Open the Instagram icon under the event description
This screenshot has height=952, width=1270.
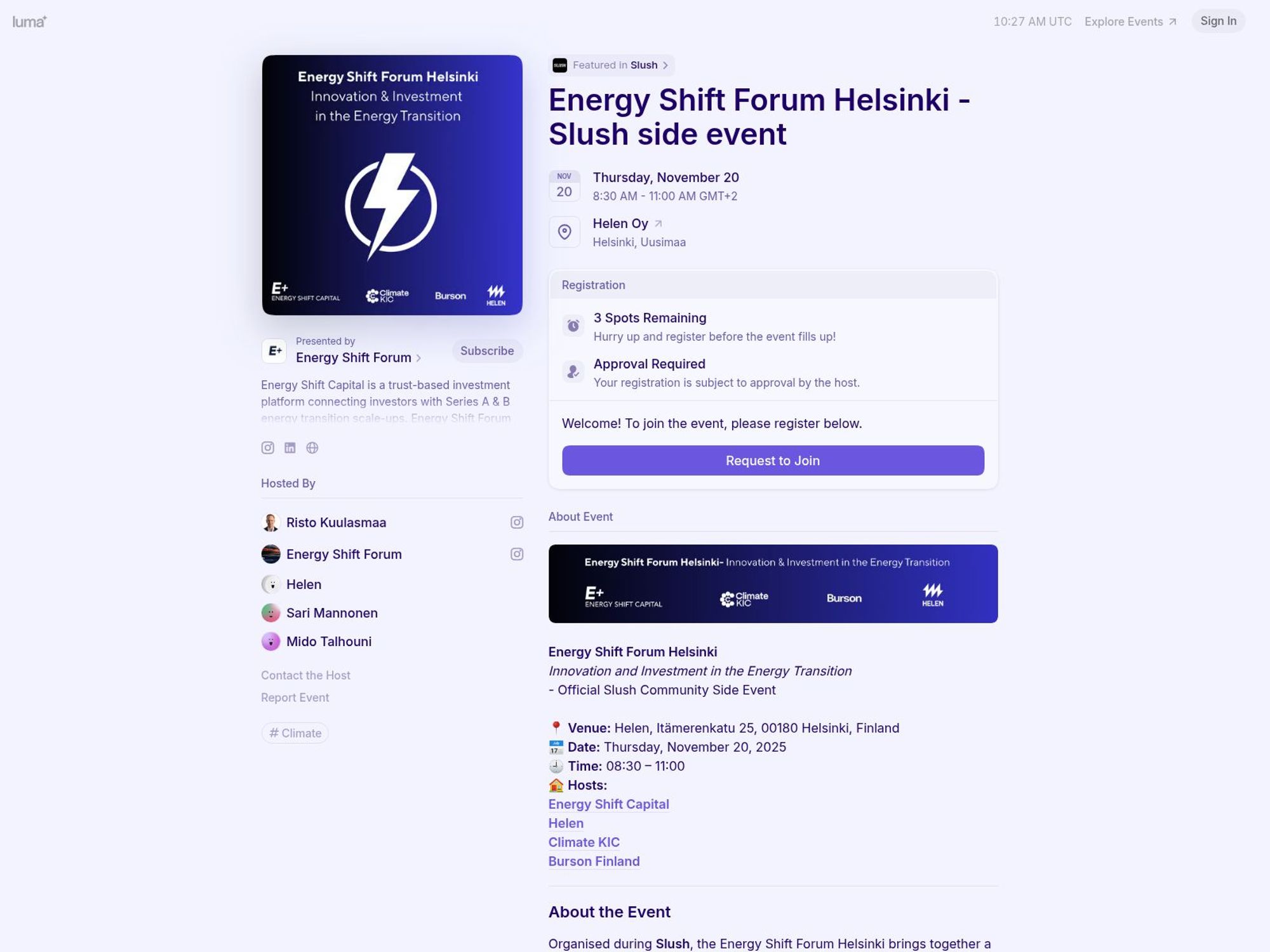coord(267,447)
